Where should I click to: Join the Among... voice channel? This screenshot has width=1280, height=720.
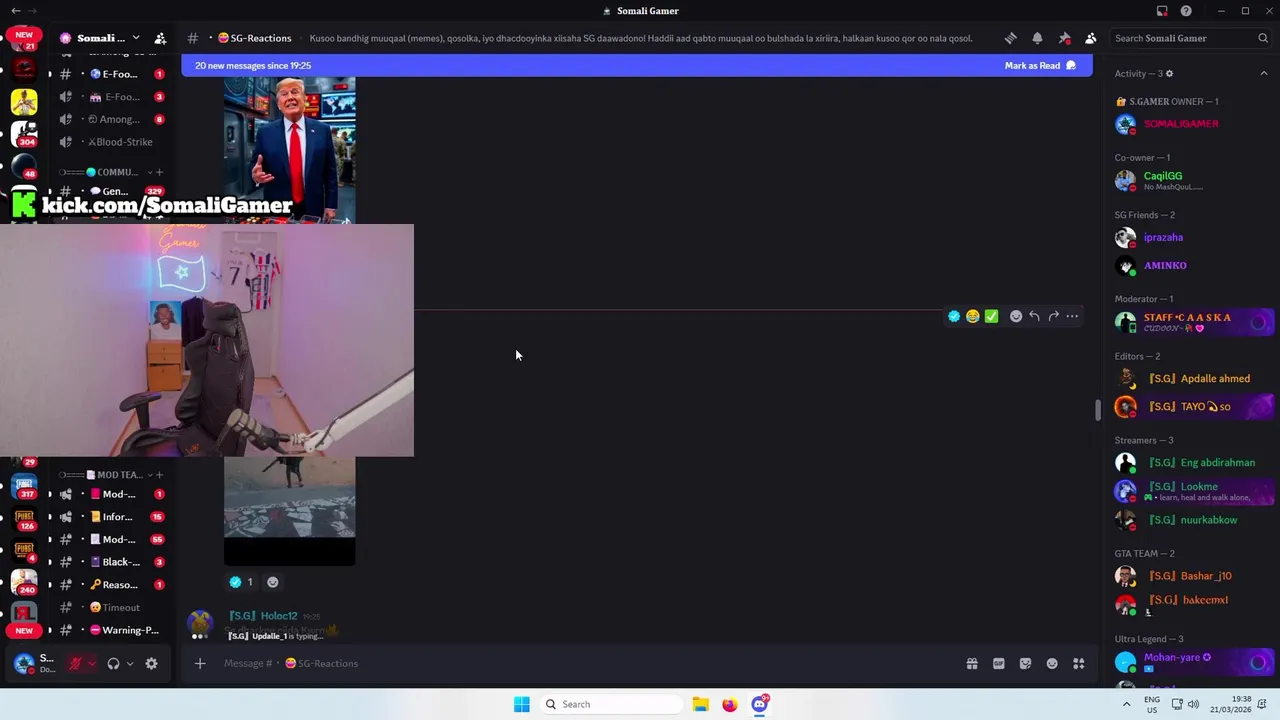tap(112, 119)
